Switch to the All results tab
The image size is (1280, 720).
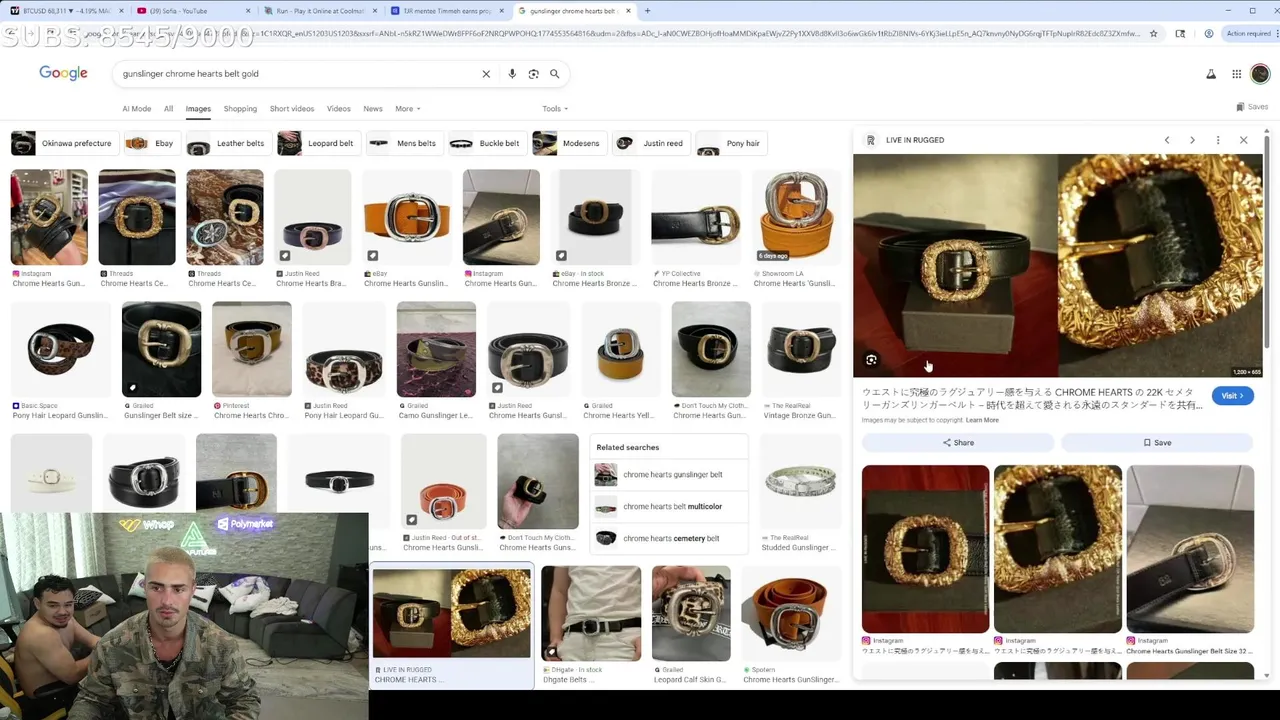point(168,109)
